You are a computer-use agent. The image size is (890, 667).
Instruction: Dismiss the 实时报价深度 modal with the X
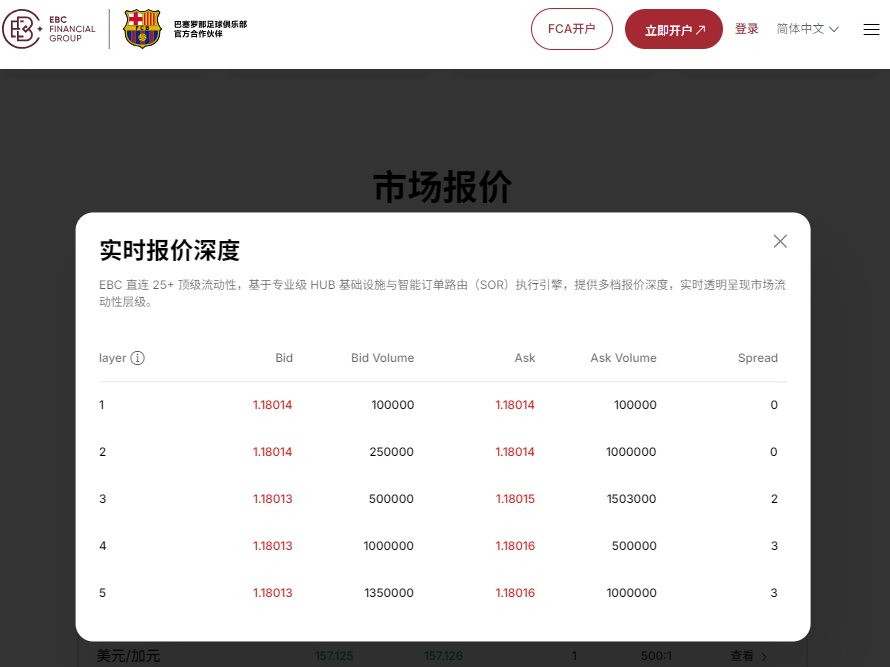pyautogui.click(x=780, y=241)
